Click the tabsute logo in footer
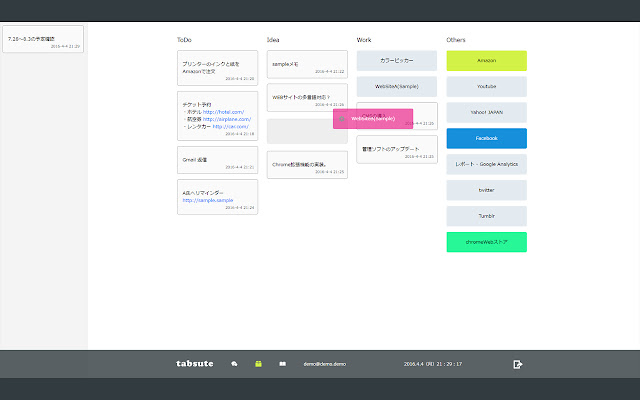Image resolution: width=640 pixels, height=400 pixels. click(195, 363)
